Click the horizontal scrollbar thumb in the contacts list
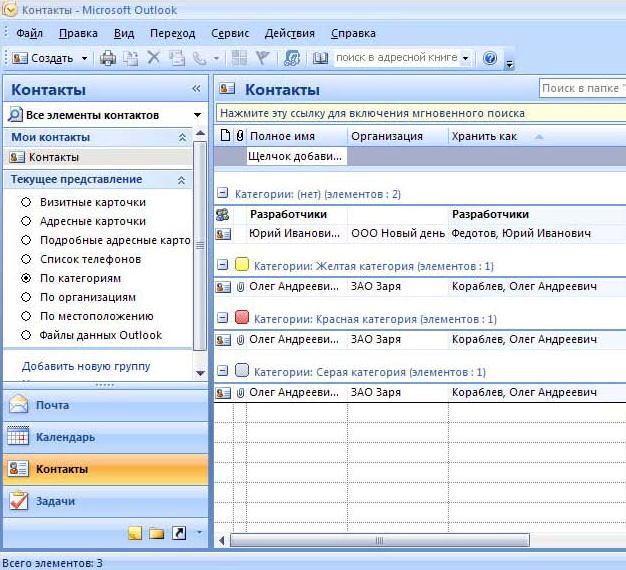Viewport: 626px width, 570px height. pos(380,541)
